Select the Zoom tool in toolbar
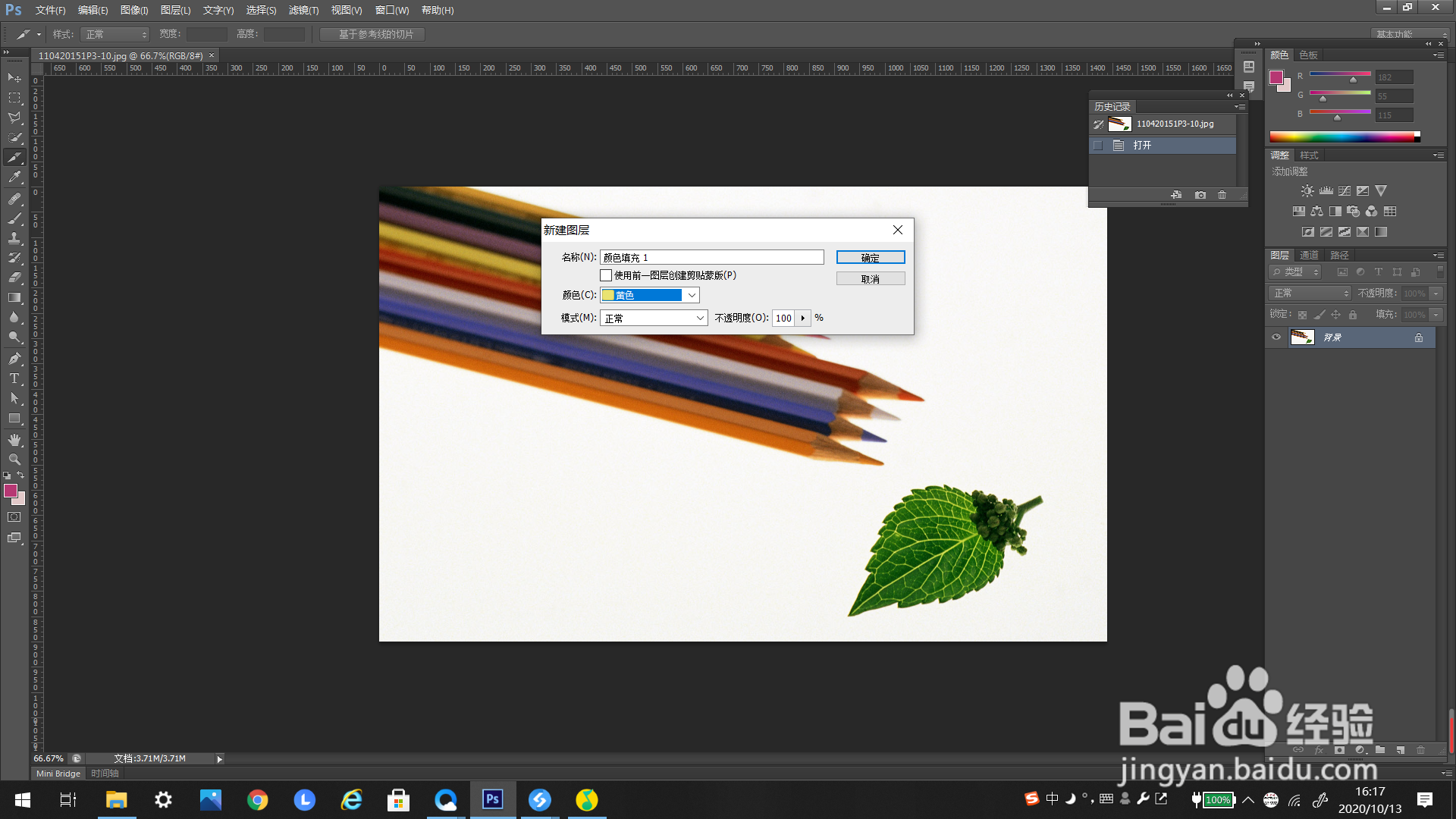 14,460
